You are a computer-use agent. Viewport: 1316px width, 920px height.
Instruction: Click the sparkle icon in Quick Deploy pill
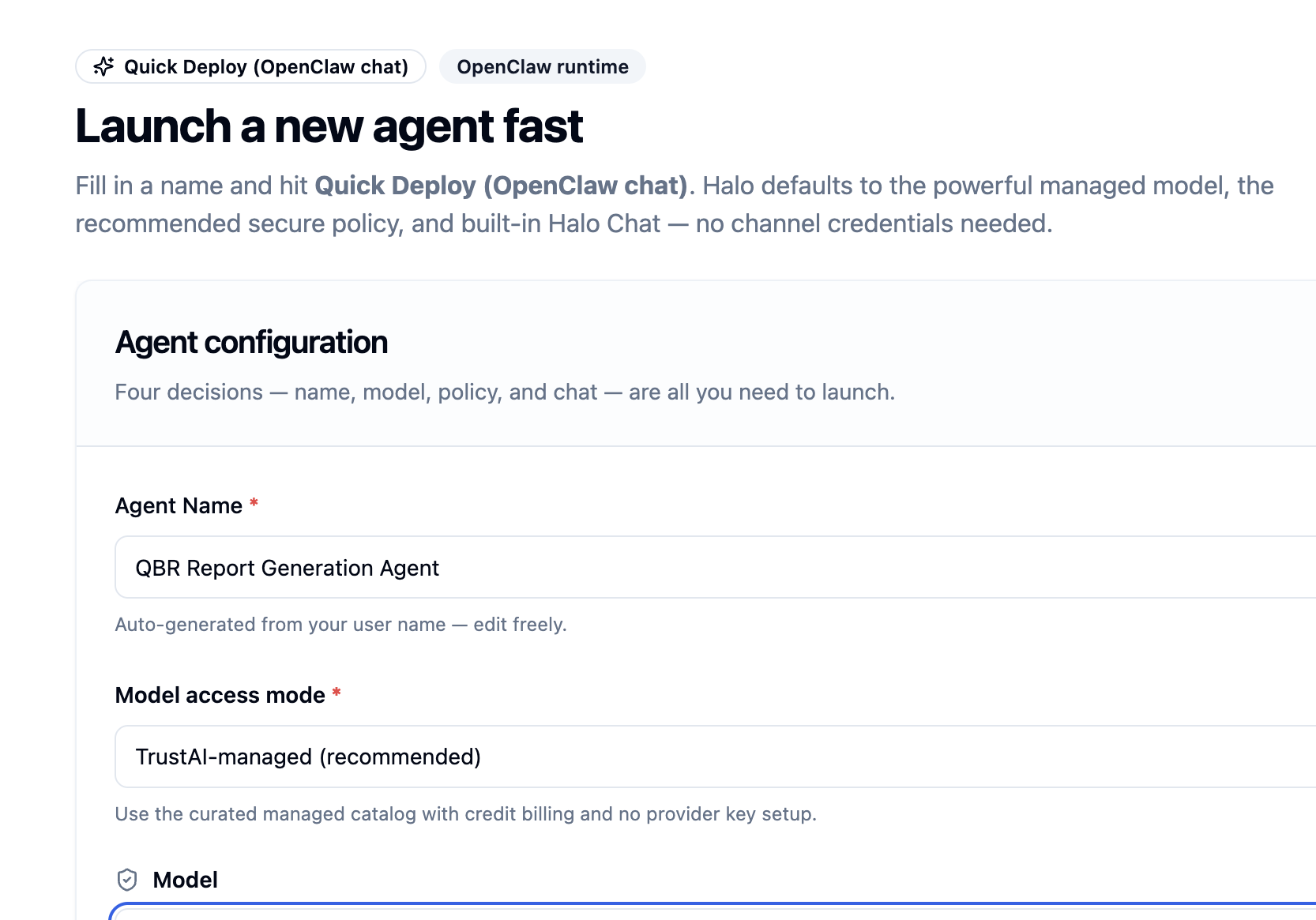(103, 66)
